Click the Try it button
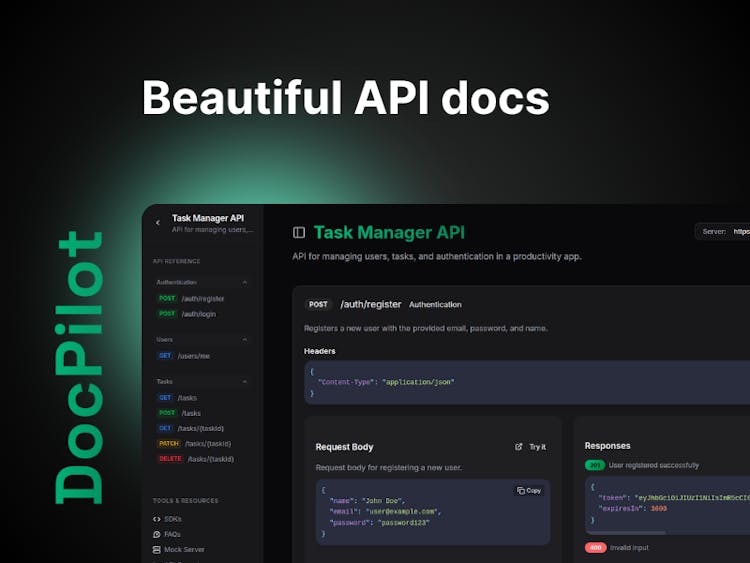The height and width of the screenshot is (563, 750). [530, 447]
